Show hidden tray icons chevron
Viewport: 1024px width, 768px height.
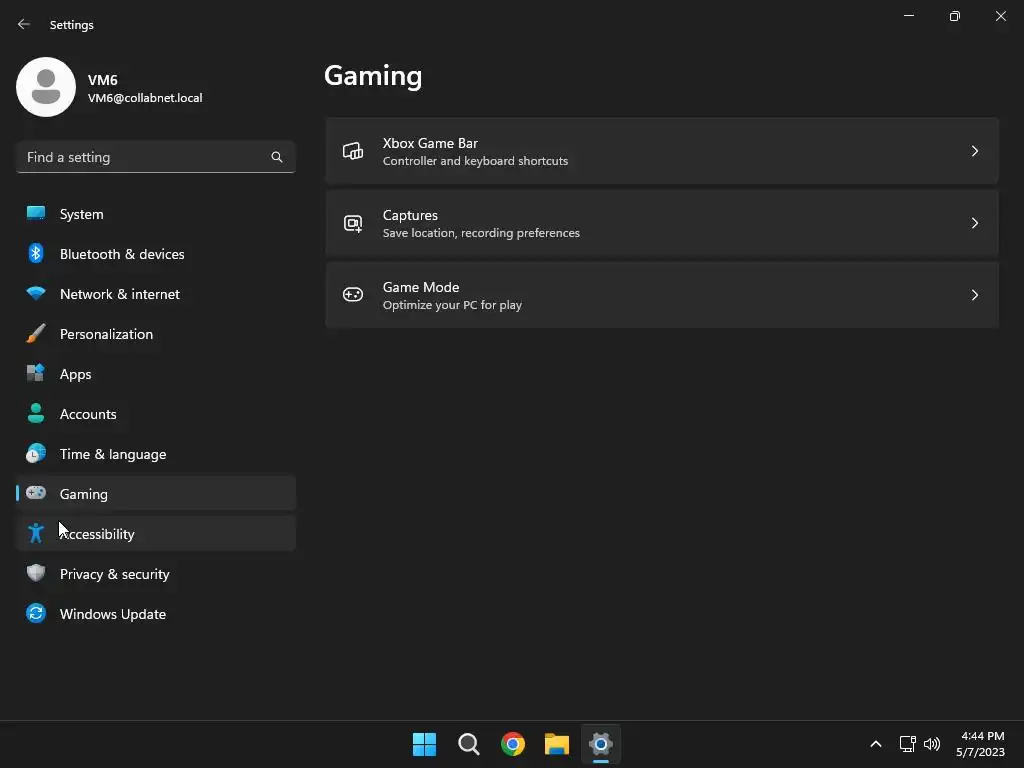(876, 744)
